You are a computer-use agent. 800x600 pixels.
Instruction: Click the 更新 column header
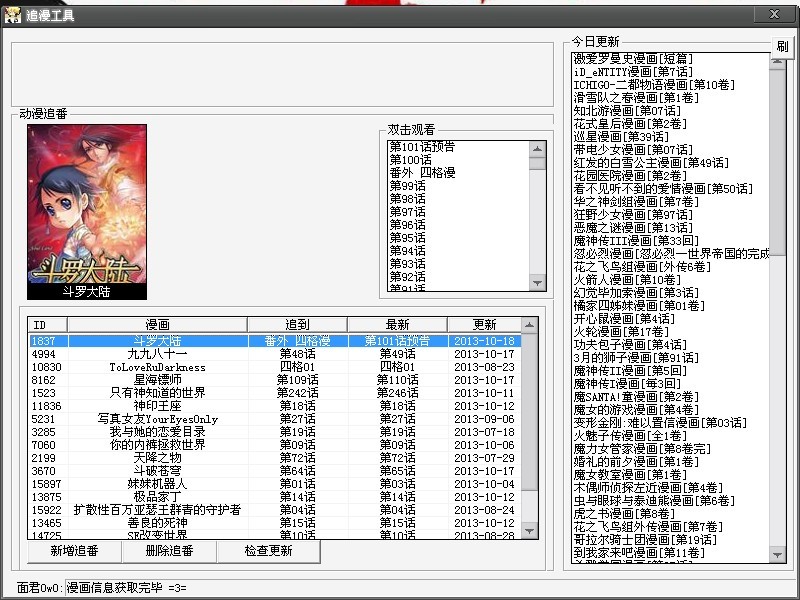click(484, 324)
